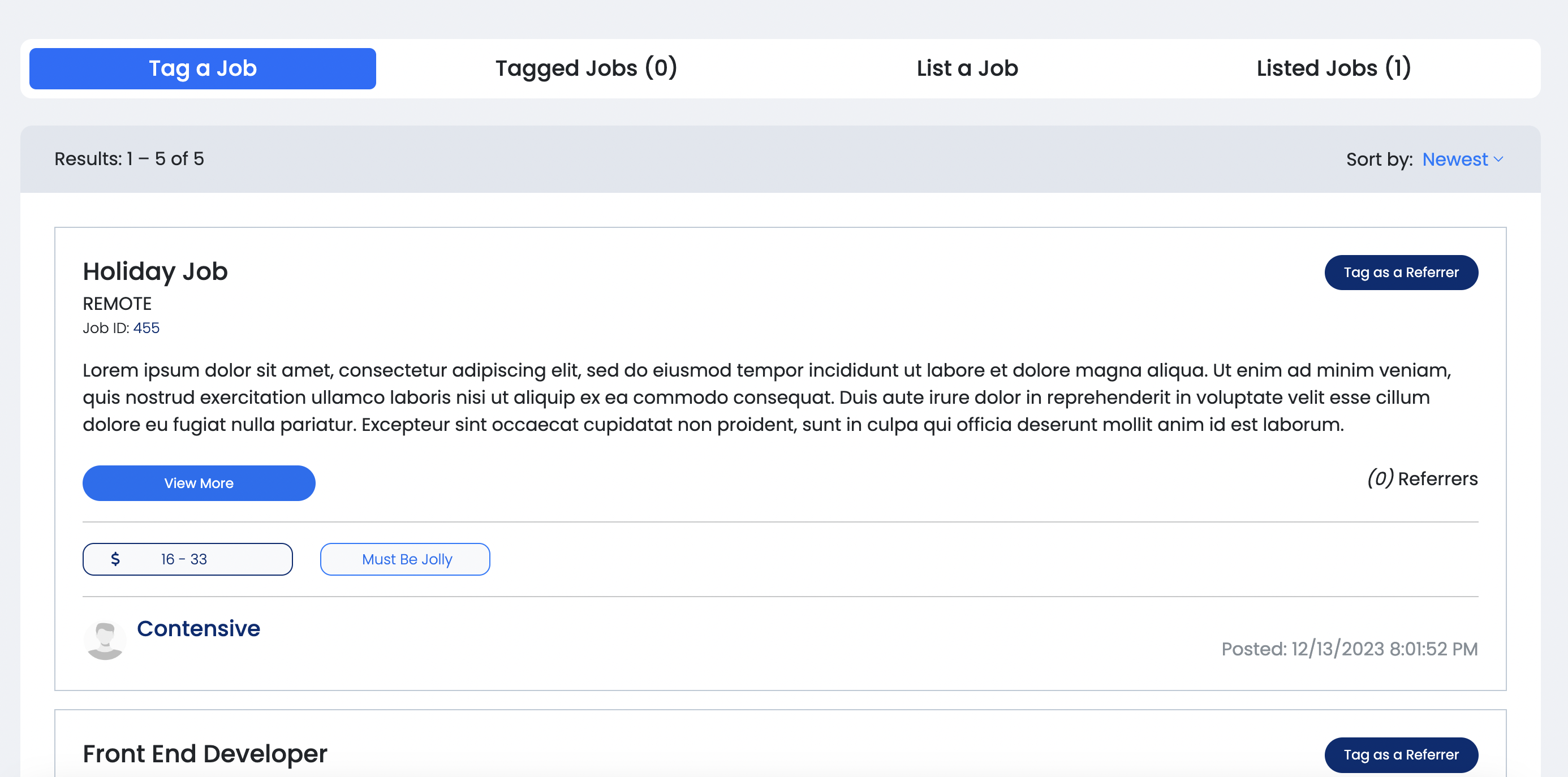Click the Contensive avatar image
Screen dimensions: 1568x777
pos(105,640)
